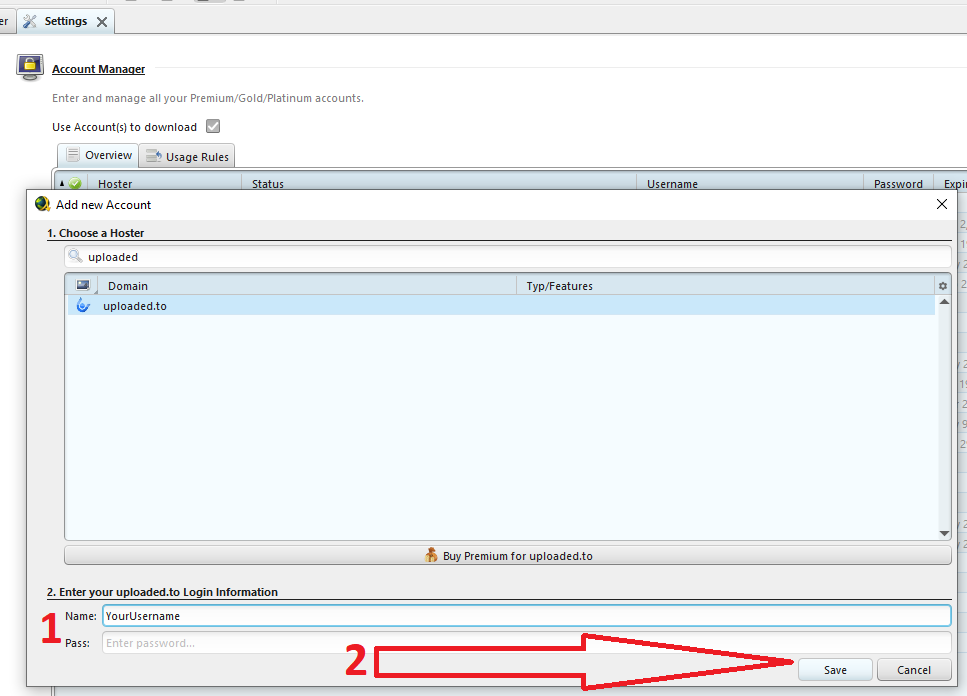Click the uploaded.to hoster icon in list
This screenshot has height=696, width=967.
coord(83,305)
